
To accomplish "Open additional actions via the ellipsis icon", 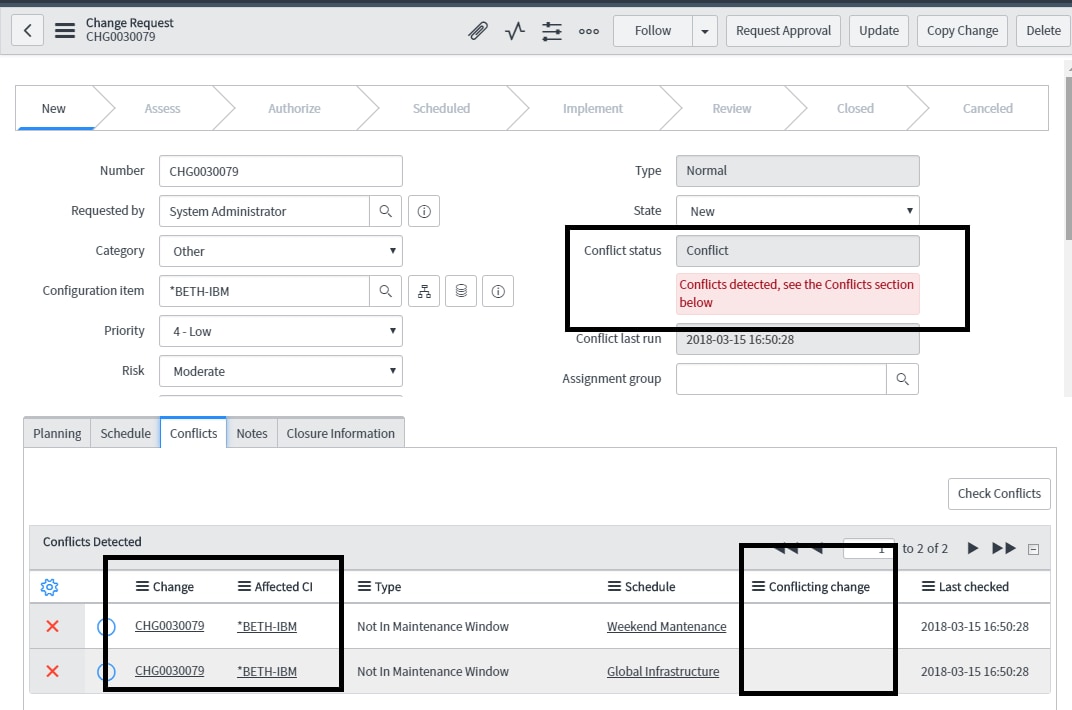I will pyautogui.click(x=589, y=31).
